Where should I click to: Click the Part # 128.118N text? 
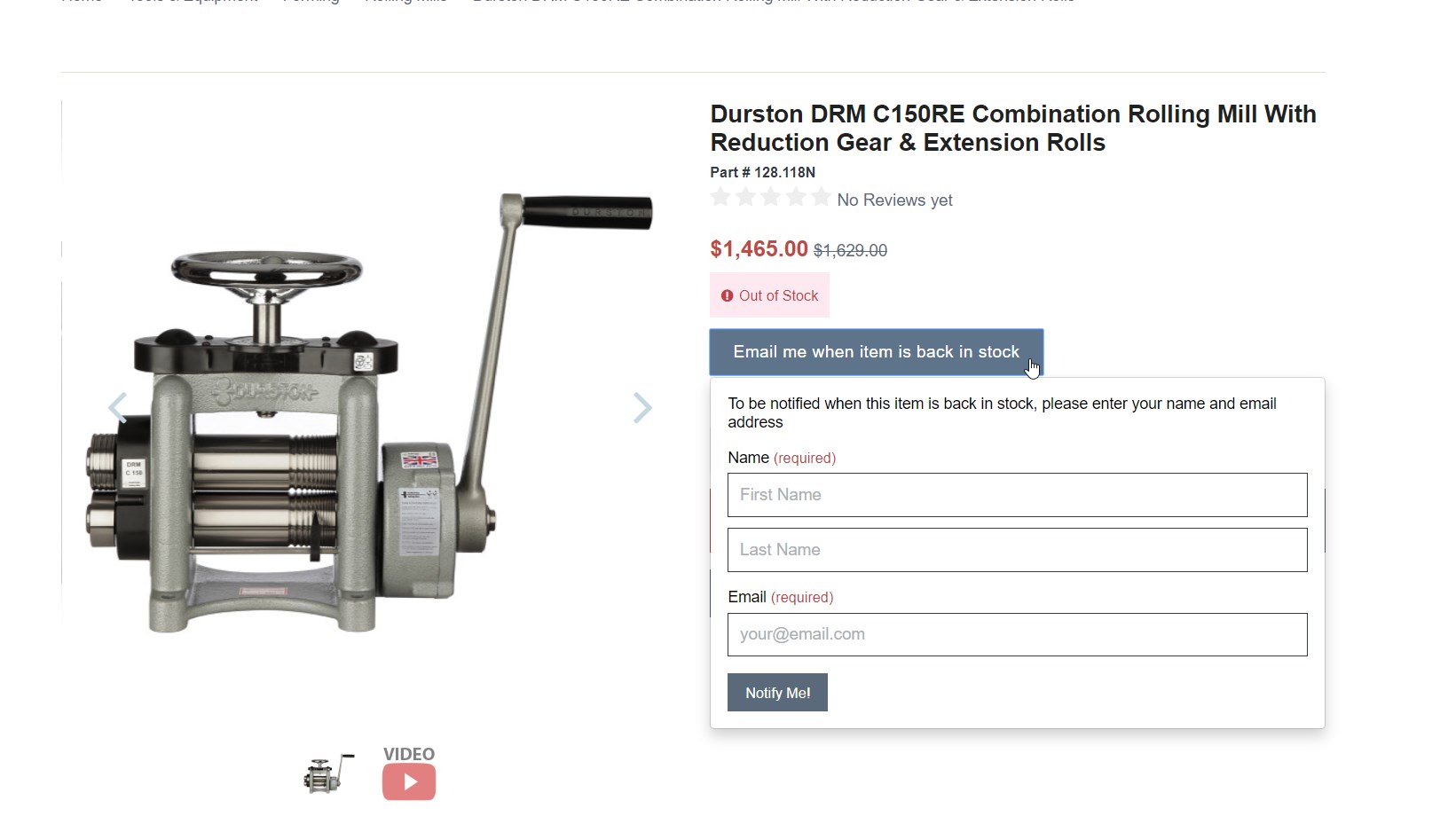tap(762, 172)
